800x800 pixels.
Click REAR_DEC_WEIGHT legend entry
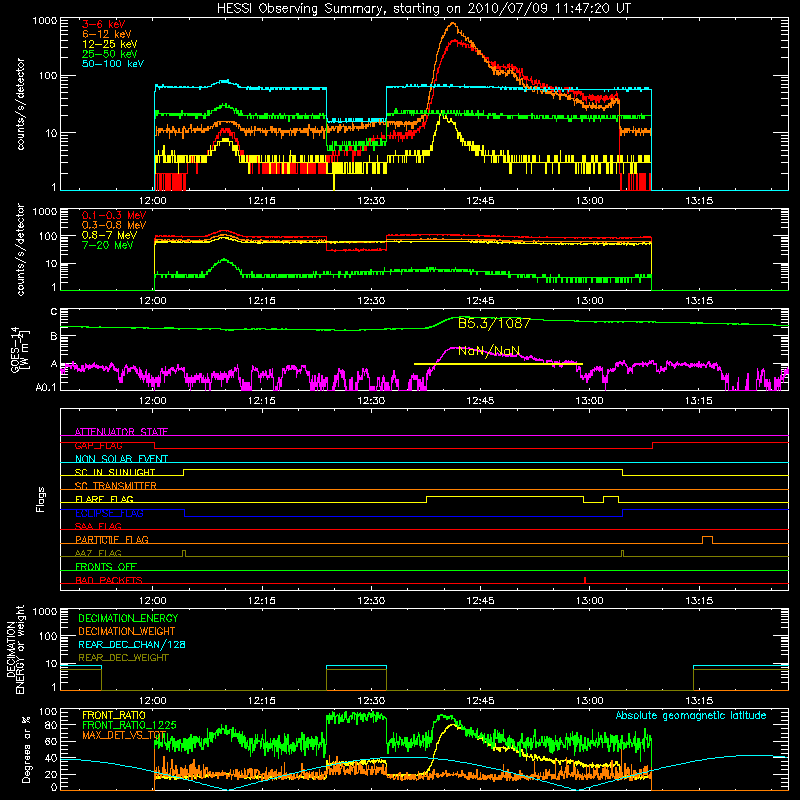(123, 658)
